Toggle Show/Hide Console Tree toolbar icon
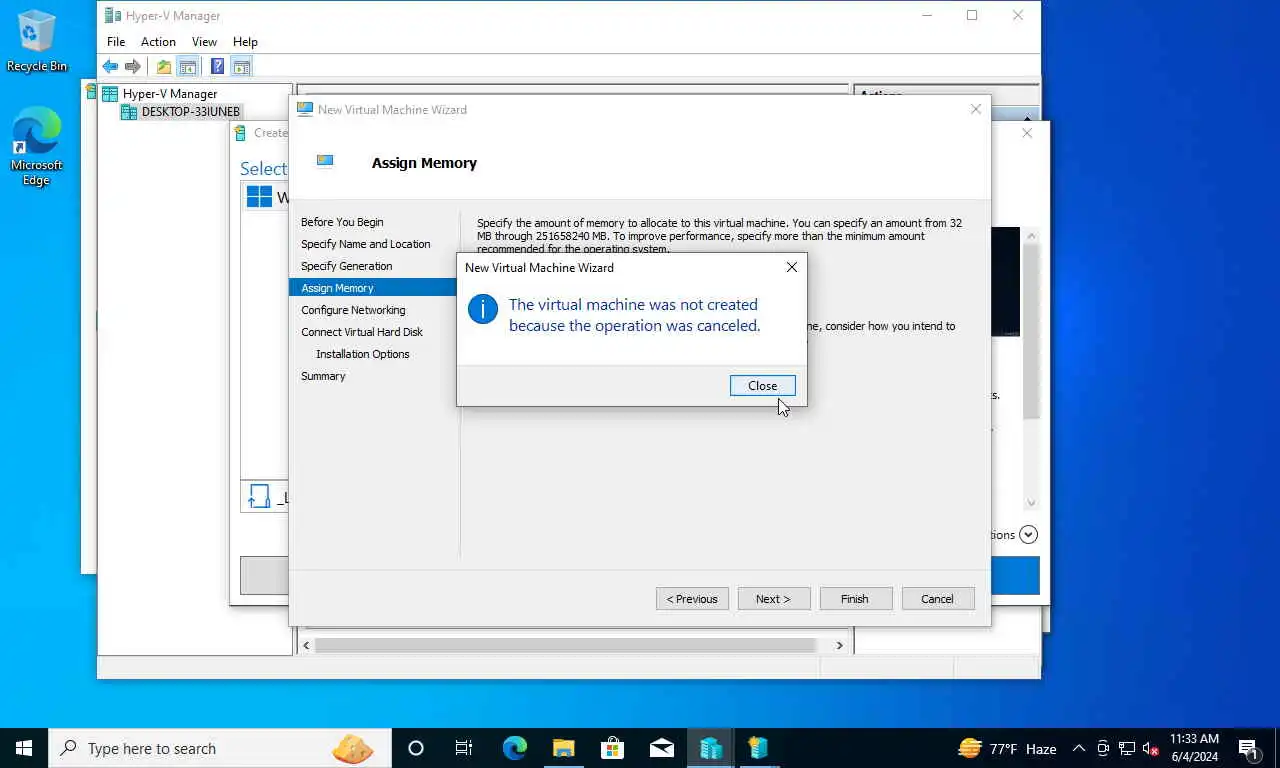The width and height of the screenshot is (1280, 768). [187, 67]
